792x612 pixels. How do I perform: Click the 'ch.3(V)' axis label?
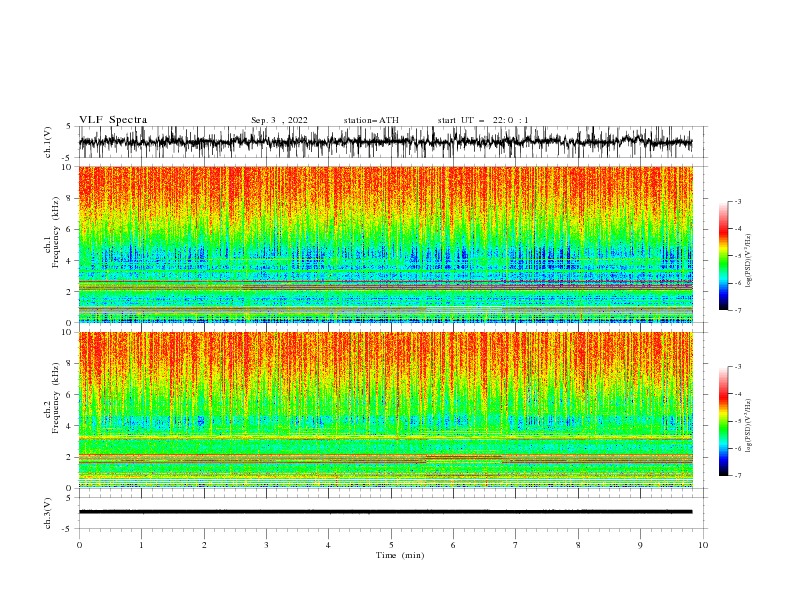point(48,513)
